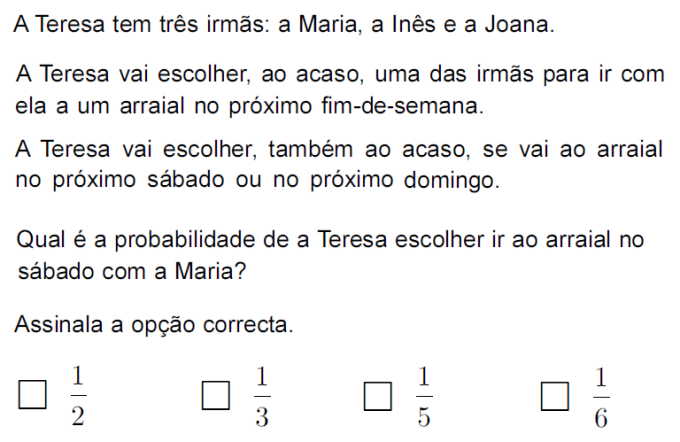Screen dimensions: 680x442
Task: Click the word "Qual" starting the question
Action: click(38, 240)
